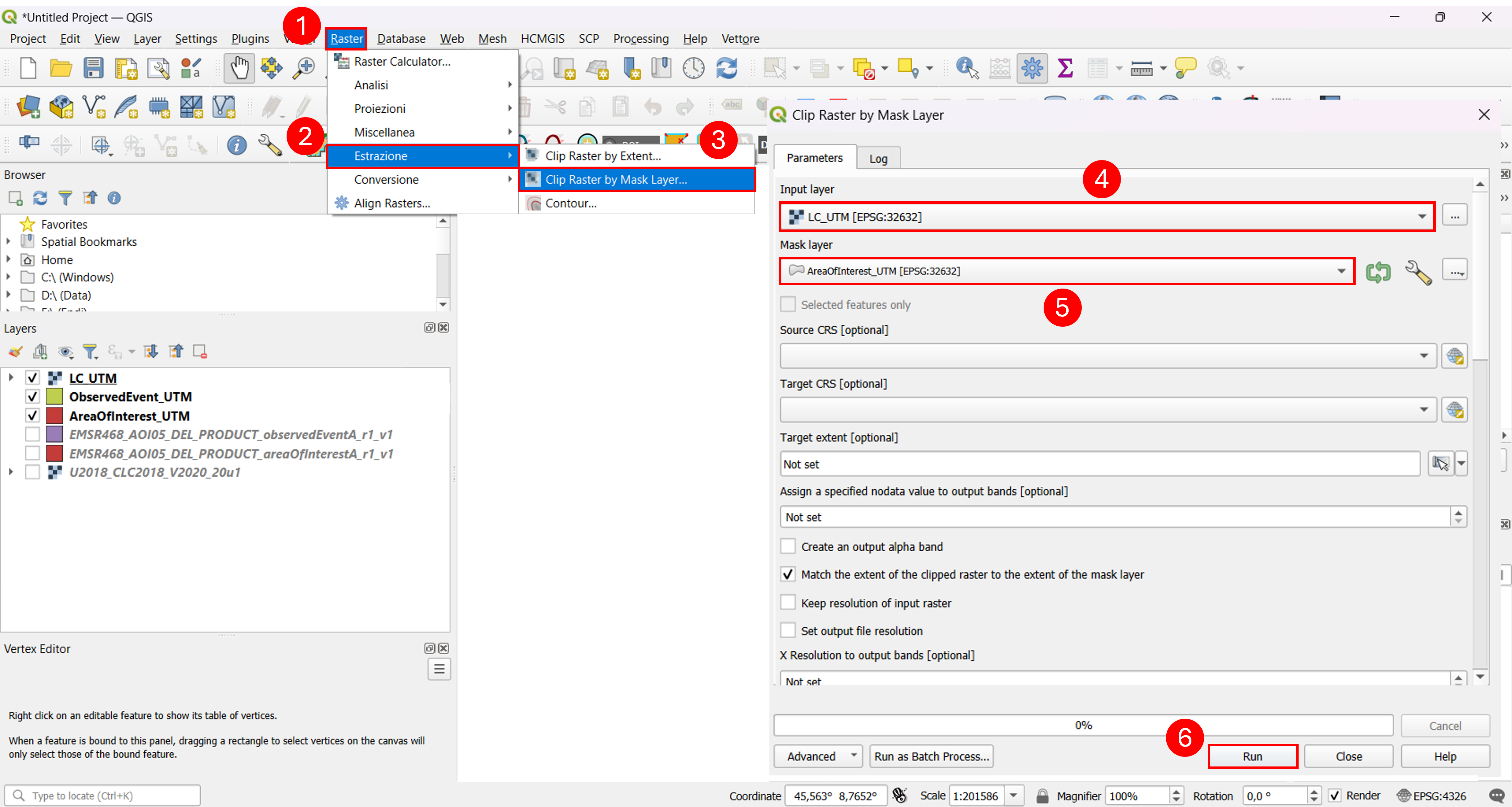The height and width of the screenshot is (807, 1512).
Task: Show the EMSR468 observedEventA layer
Action: click(x=32, y=434)
